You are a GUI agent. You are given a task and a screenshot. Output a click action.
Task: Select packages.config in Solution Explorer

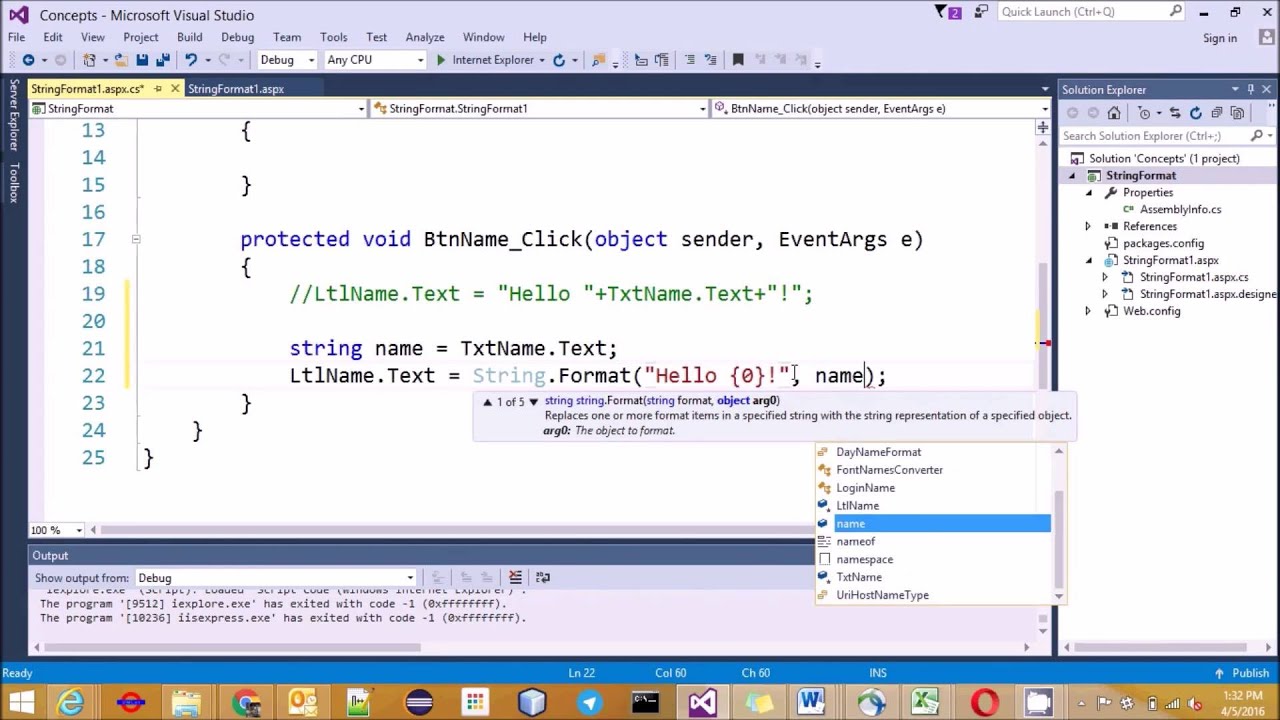point(1163,244)
